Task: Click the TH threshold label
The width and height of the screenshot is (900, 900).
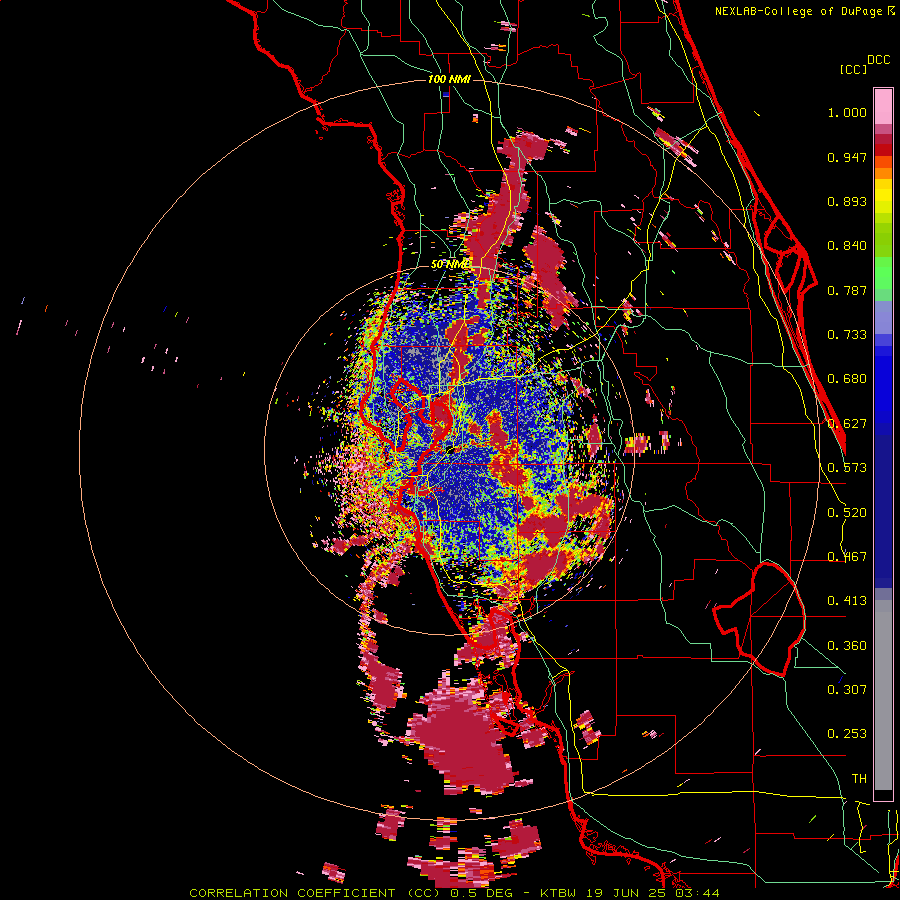Action: point(859,779)
